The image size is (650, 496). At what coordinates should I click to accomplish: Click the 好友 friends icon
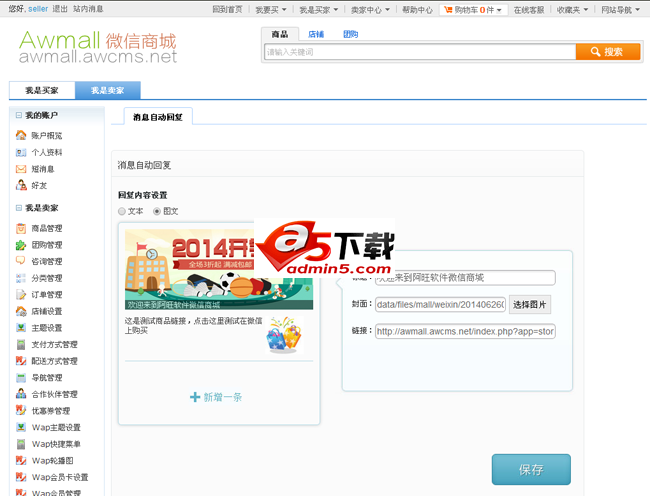coord(21,185)
